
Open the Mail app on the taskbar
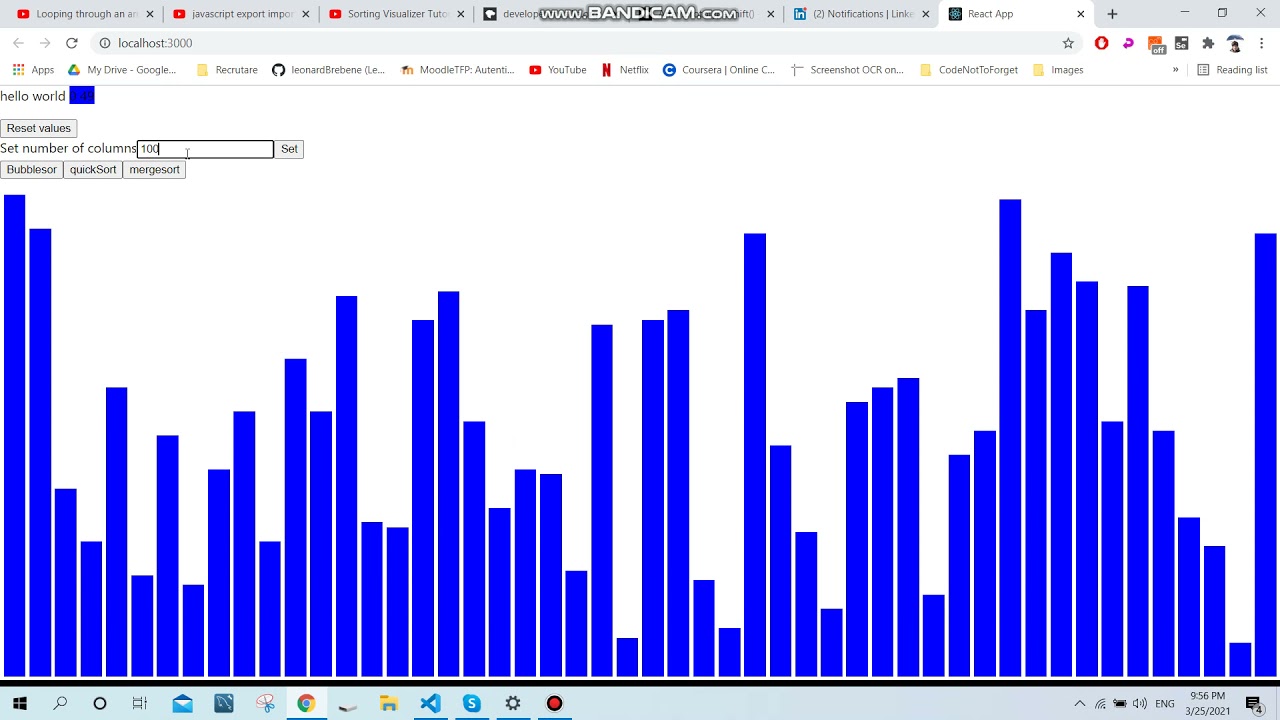(x=182, y=704)
